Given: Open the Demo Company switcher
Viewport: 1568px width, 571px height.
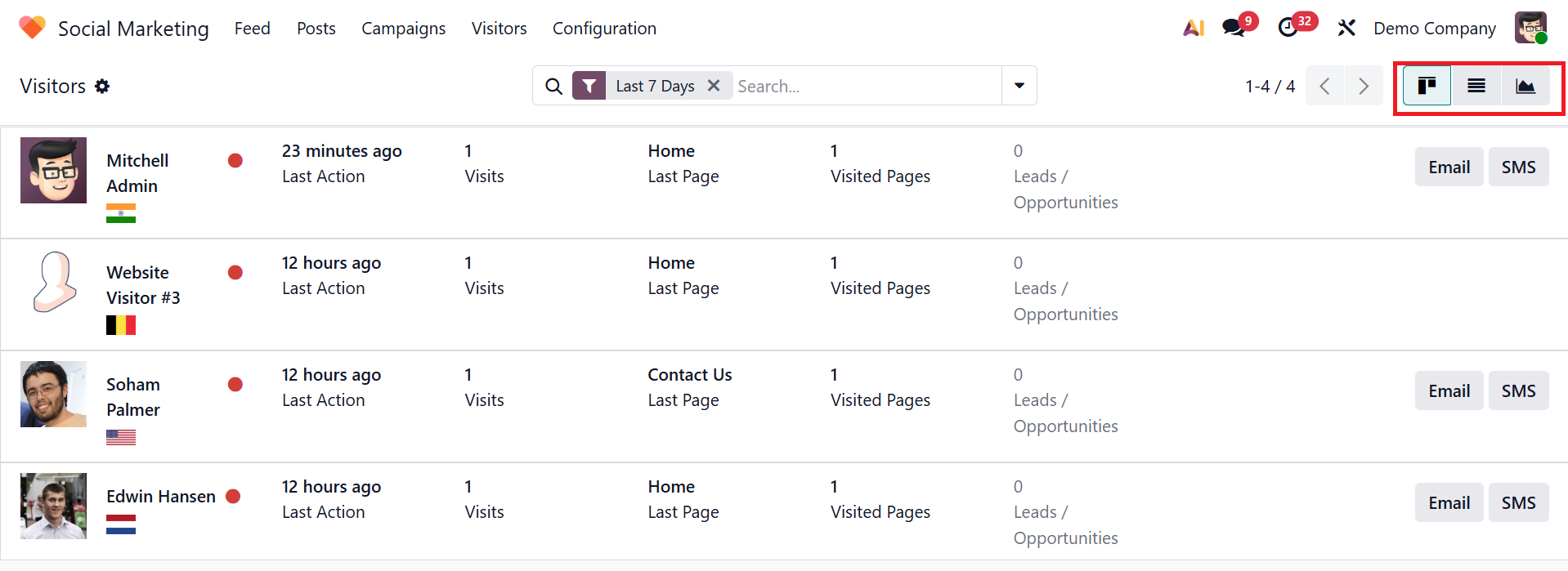Looking at the screenshot, I should (x=1434, y=28).
